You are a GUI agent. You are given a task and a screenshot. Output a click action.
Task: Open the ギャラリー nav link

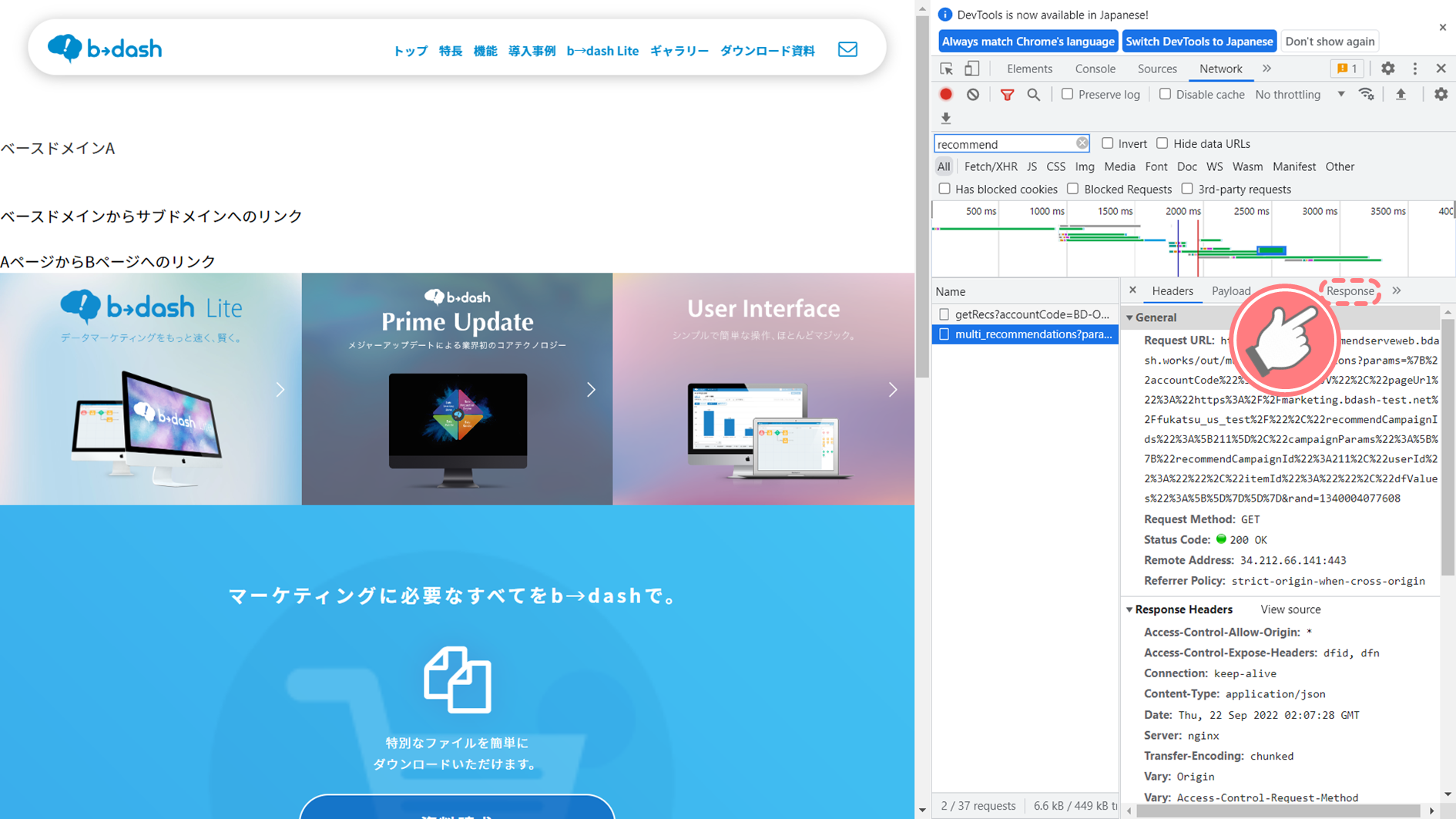[x=679, y=51]
